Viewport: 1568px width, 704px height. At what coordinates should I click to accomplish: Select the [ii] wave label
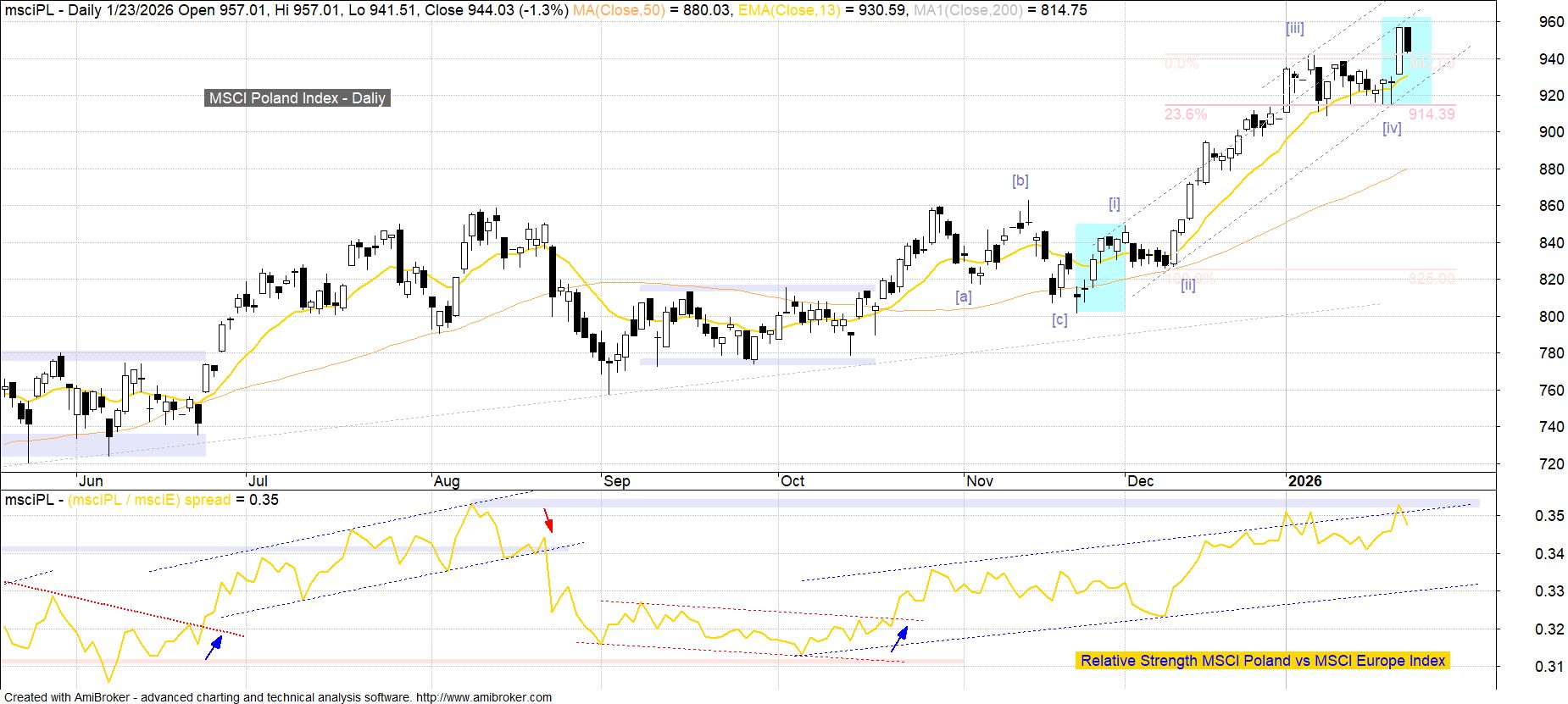[x=1188, y=285]
